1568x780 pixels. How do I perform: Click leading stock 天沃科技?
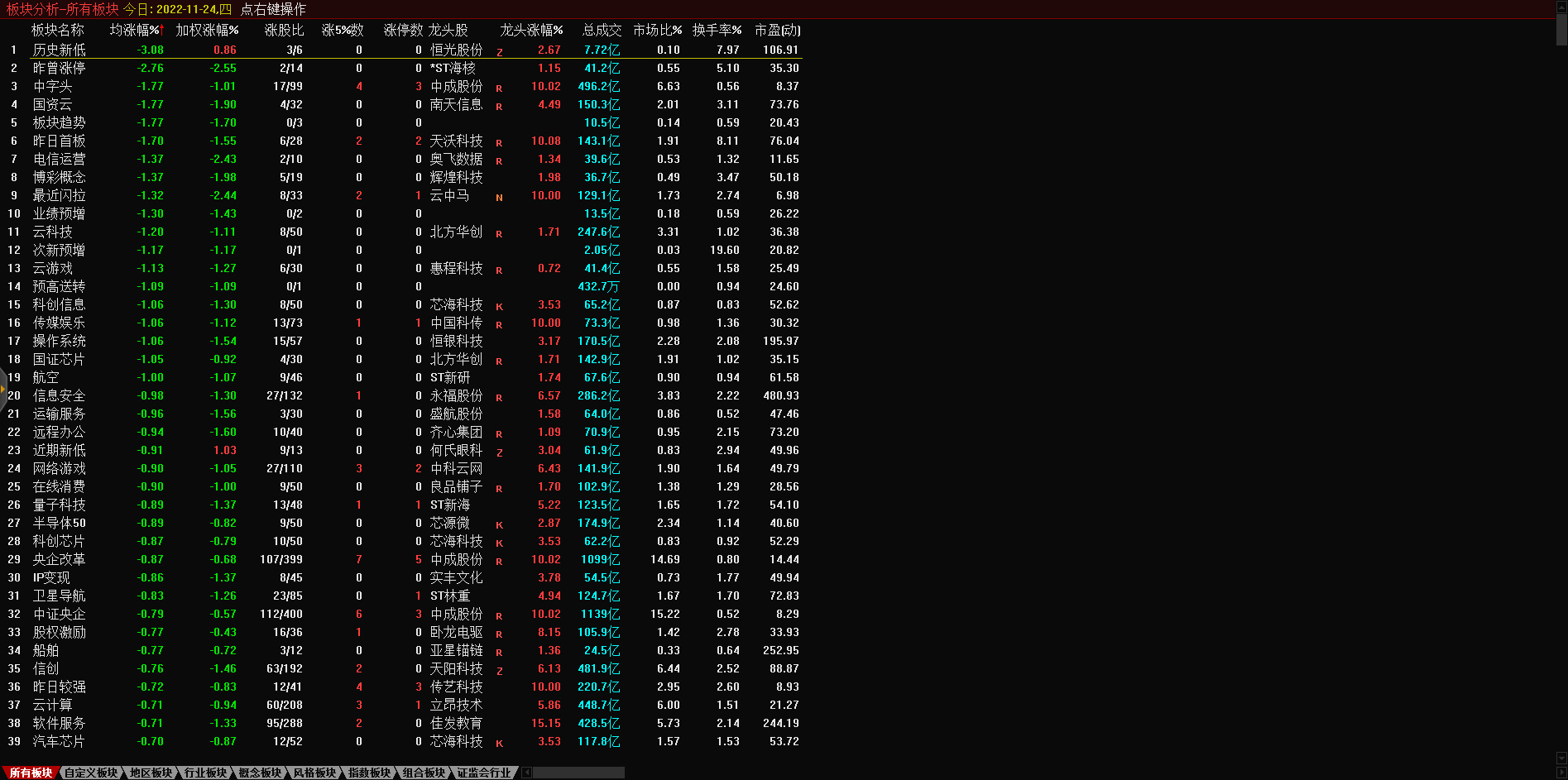click(456, 141)
